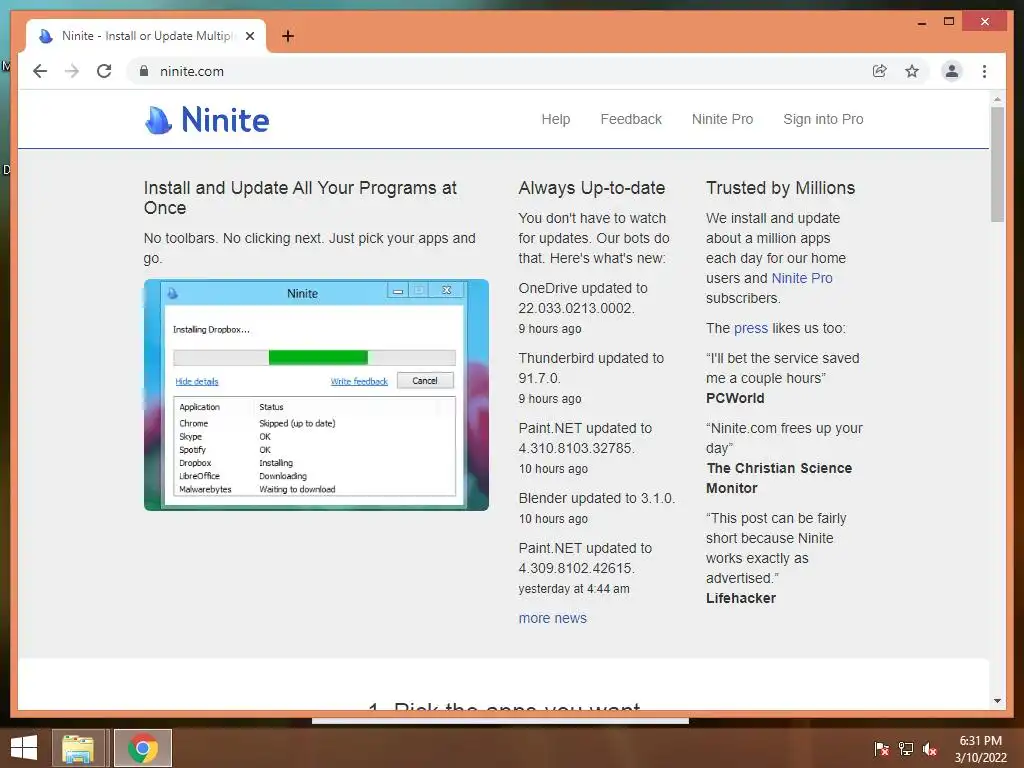The image size is (1024, 768).
Task: Click the 'Thunderbird updated to 91.7.0' text
Action: (591, 368)
